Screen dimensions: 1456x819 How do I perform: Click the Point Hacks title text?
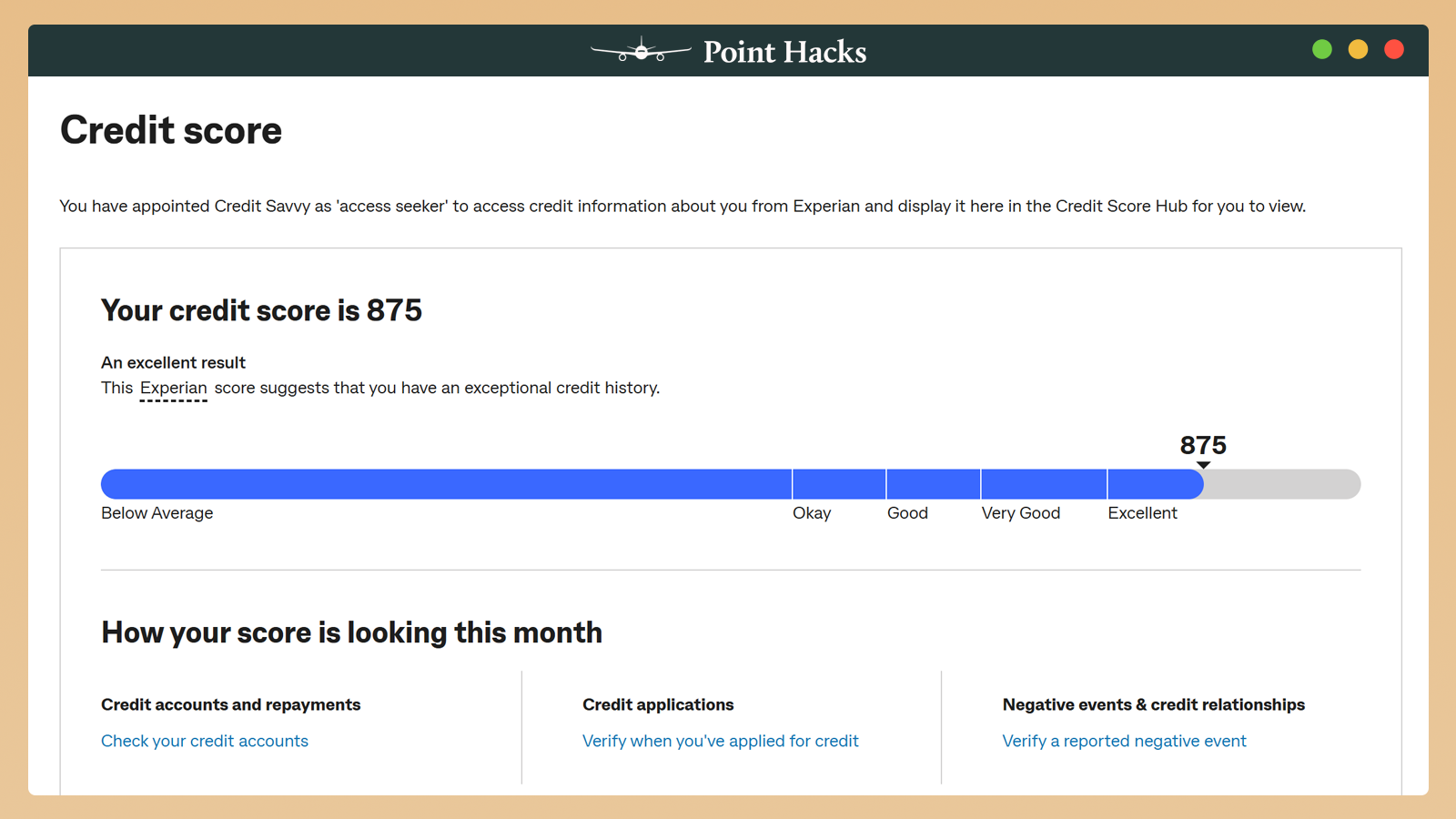(784, 52)
